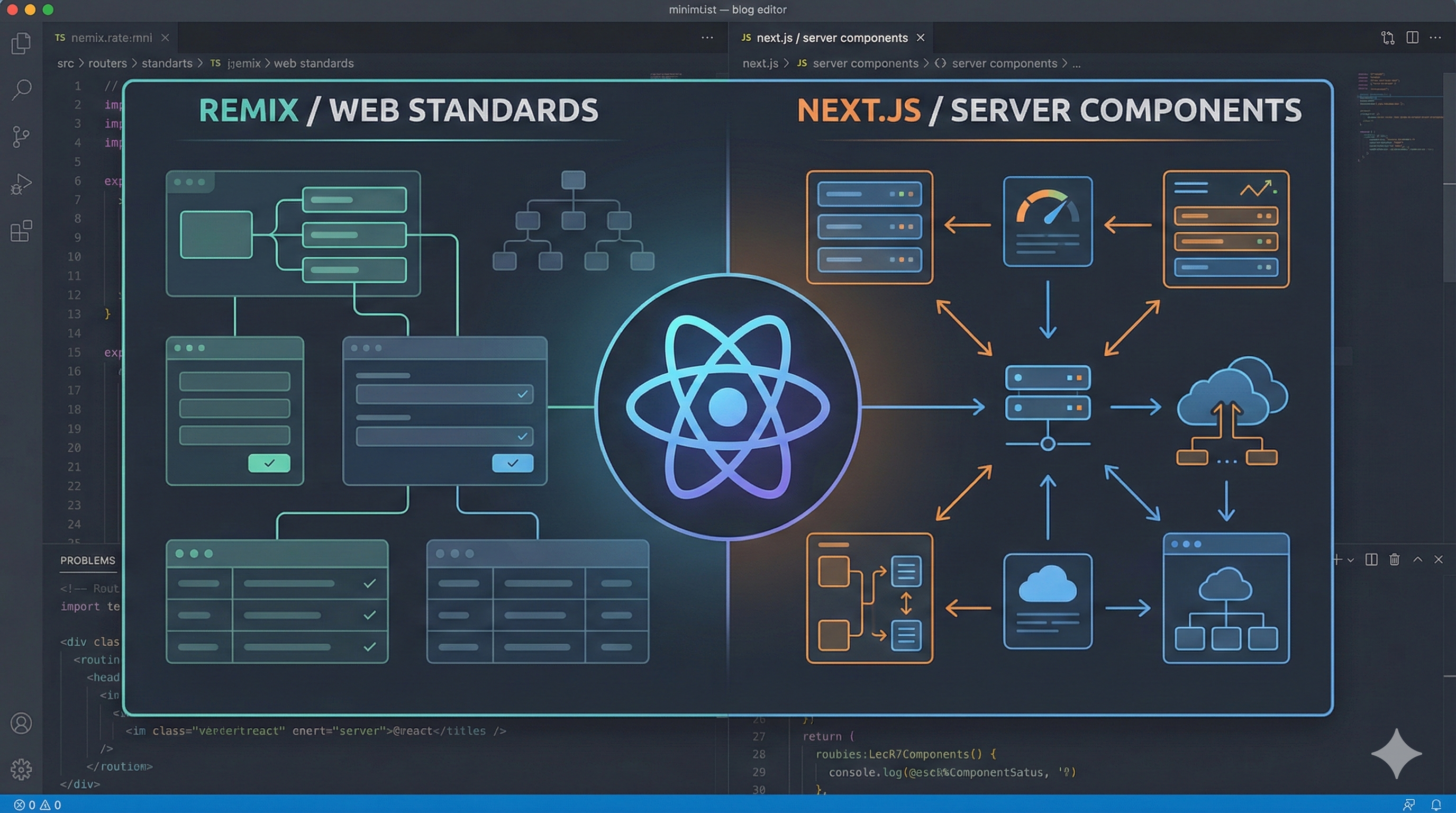
Task: Click the minimap beside the right editor
Action: coord(1396,141)
